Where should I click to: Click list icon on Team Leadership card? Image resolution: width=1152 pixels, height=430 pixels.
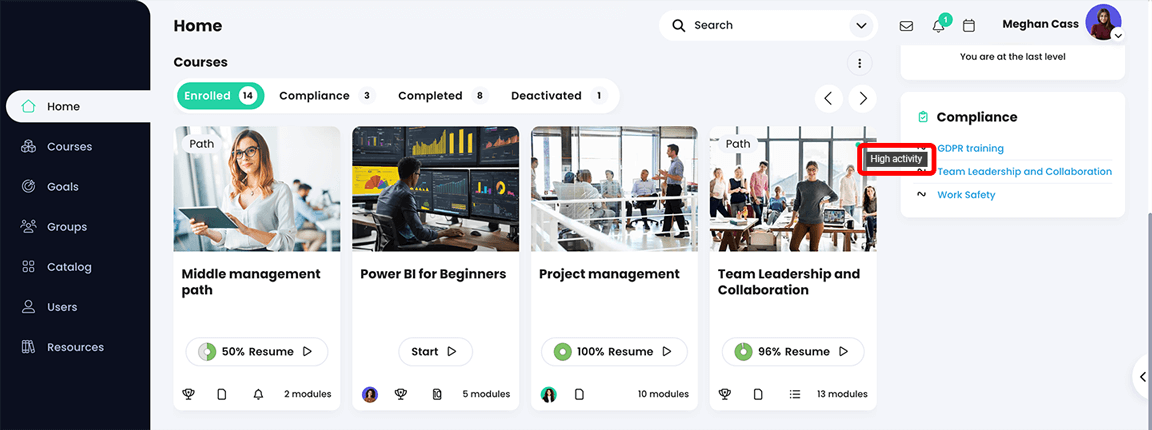pyautogui.click(x=794, y=395)
